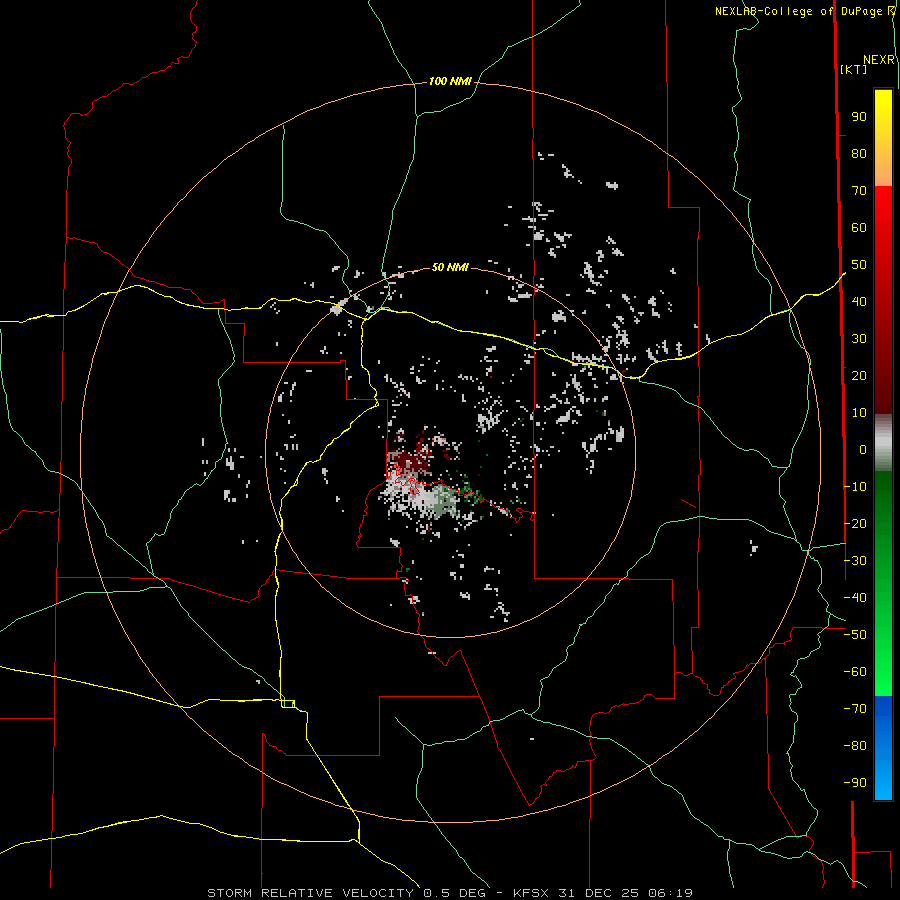Screen dimensions: 900x900
Task: Click the -70 value on the velocity scale
Action: point(855,708)
